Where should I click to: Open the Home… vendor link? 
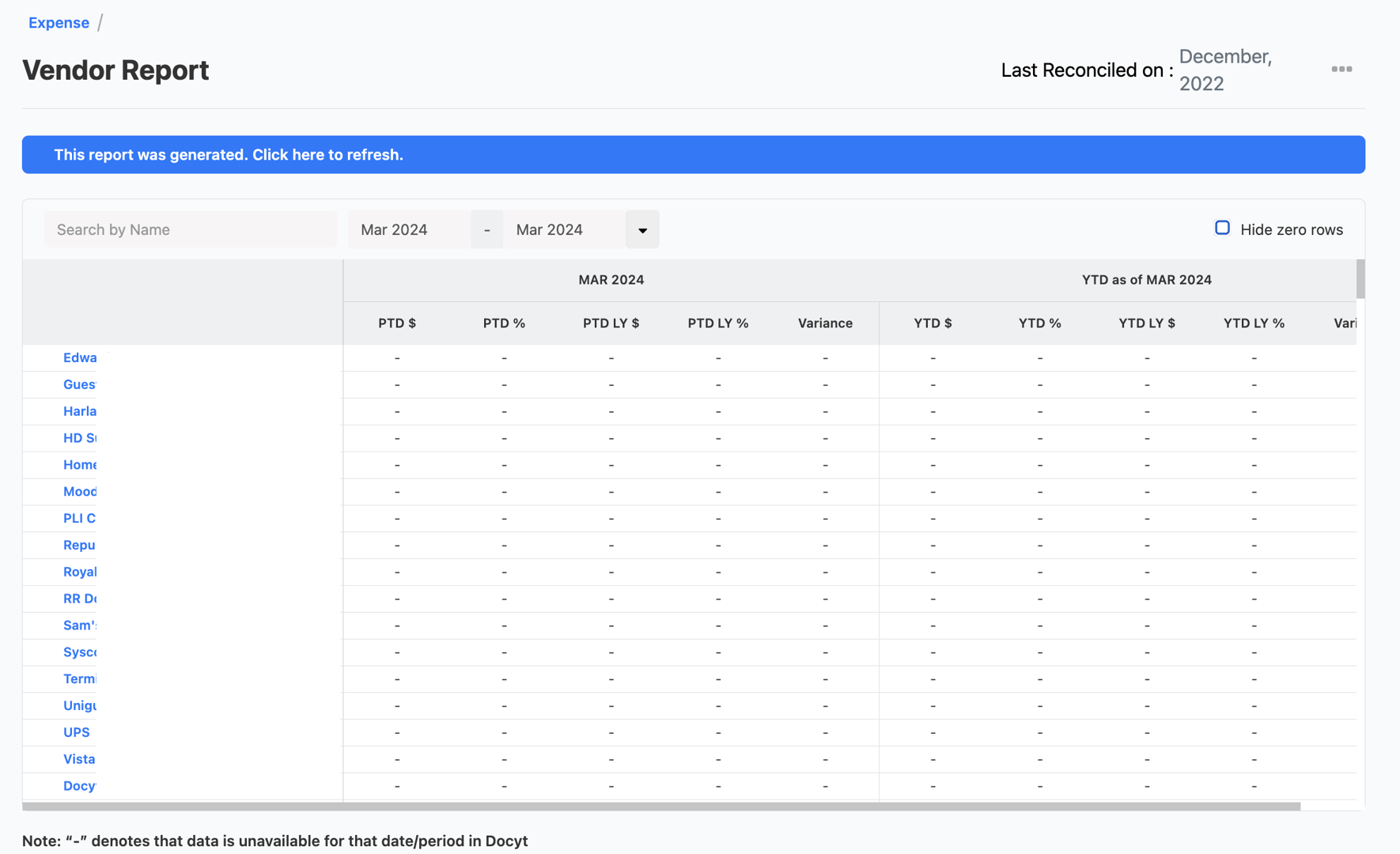click(x=80, y=465)
